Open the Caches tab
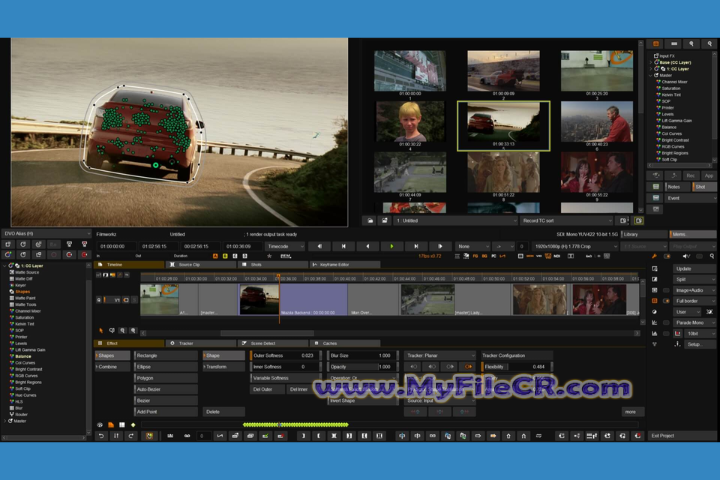 [345, 343]
